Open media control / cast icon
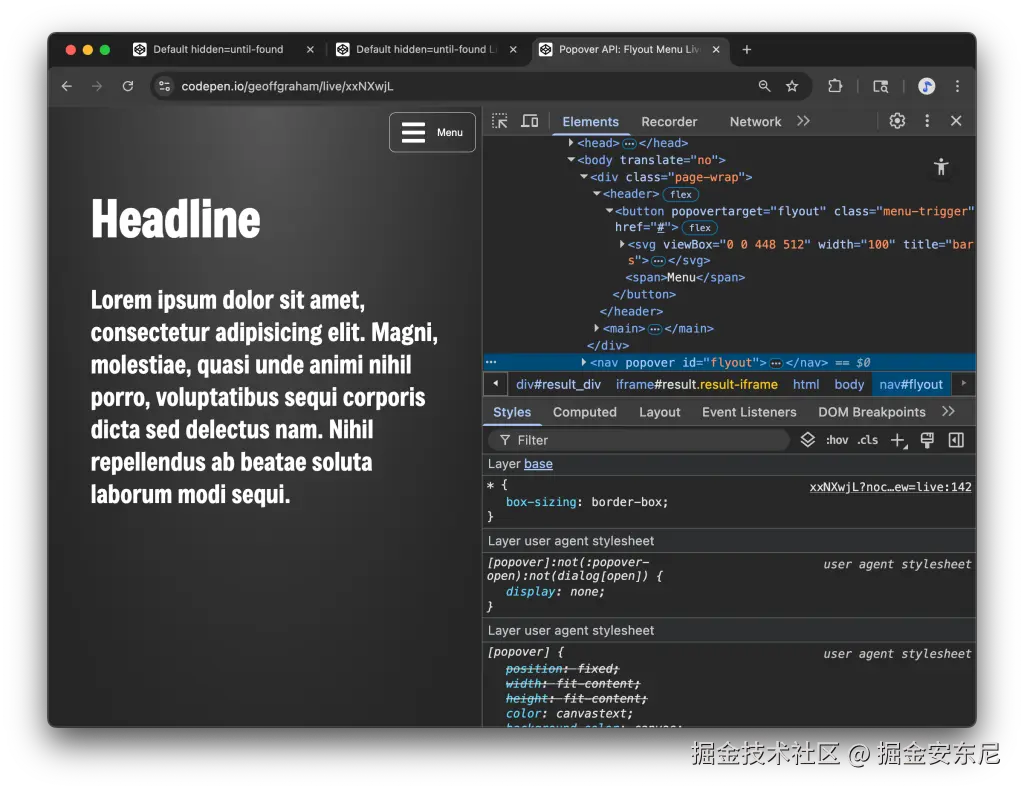 [880, 86]
